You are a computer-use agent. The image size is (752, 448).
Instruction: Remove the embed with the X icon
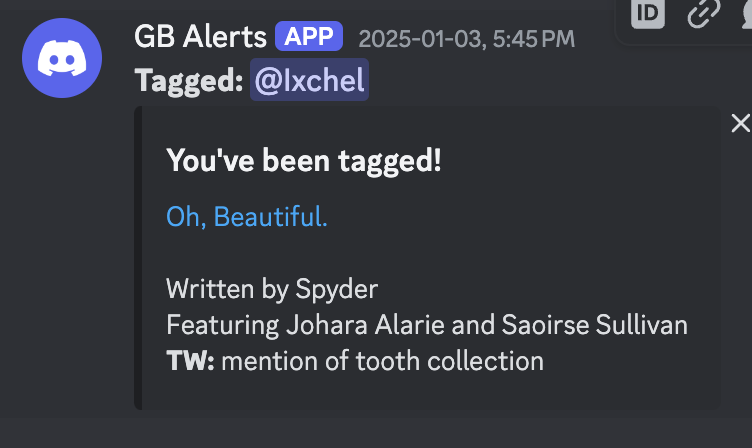click(x=740, y=123)
